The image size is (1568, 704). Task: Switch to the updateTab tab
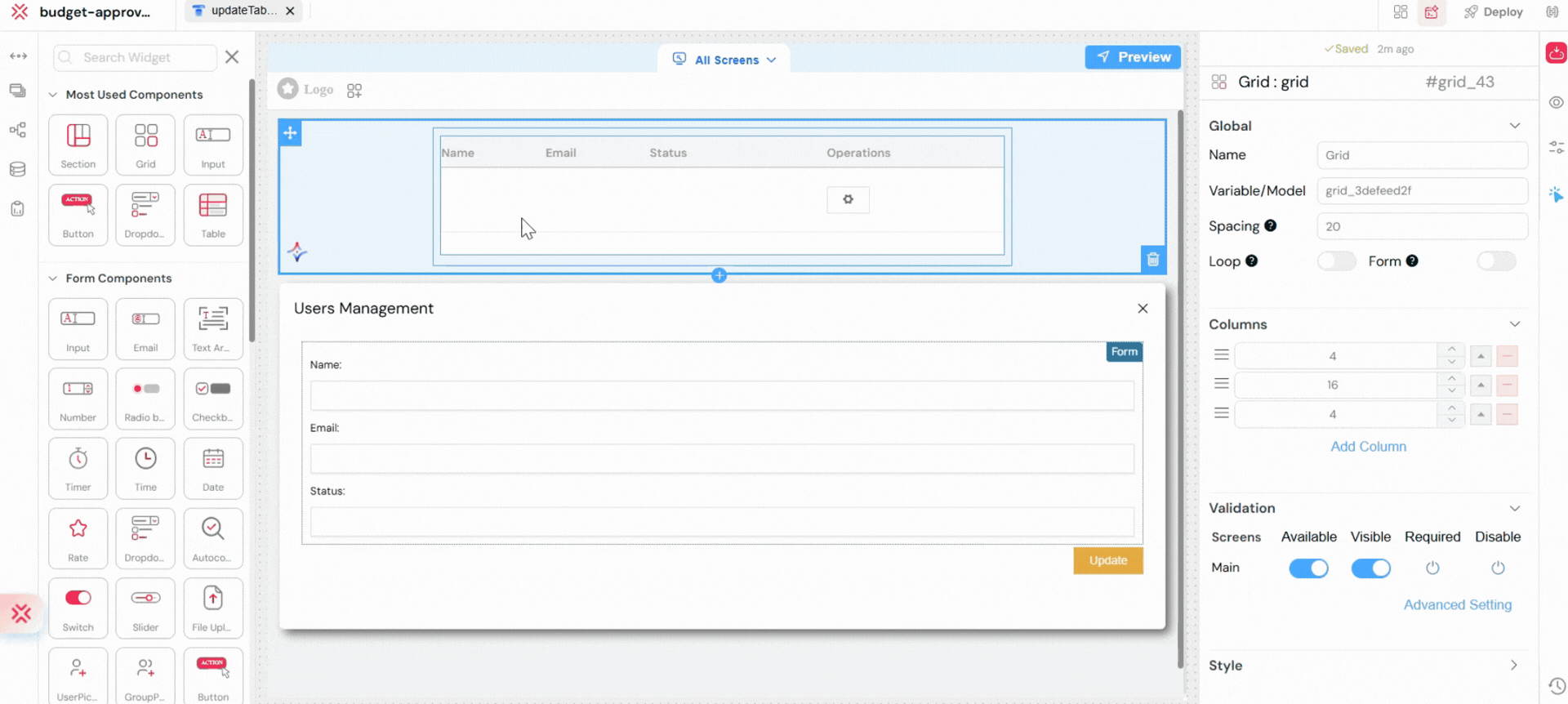[x=243, y=11]
